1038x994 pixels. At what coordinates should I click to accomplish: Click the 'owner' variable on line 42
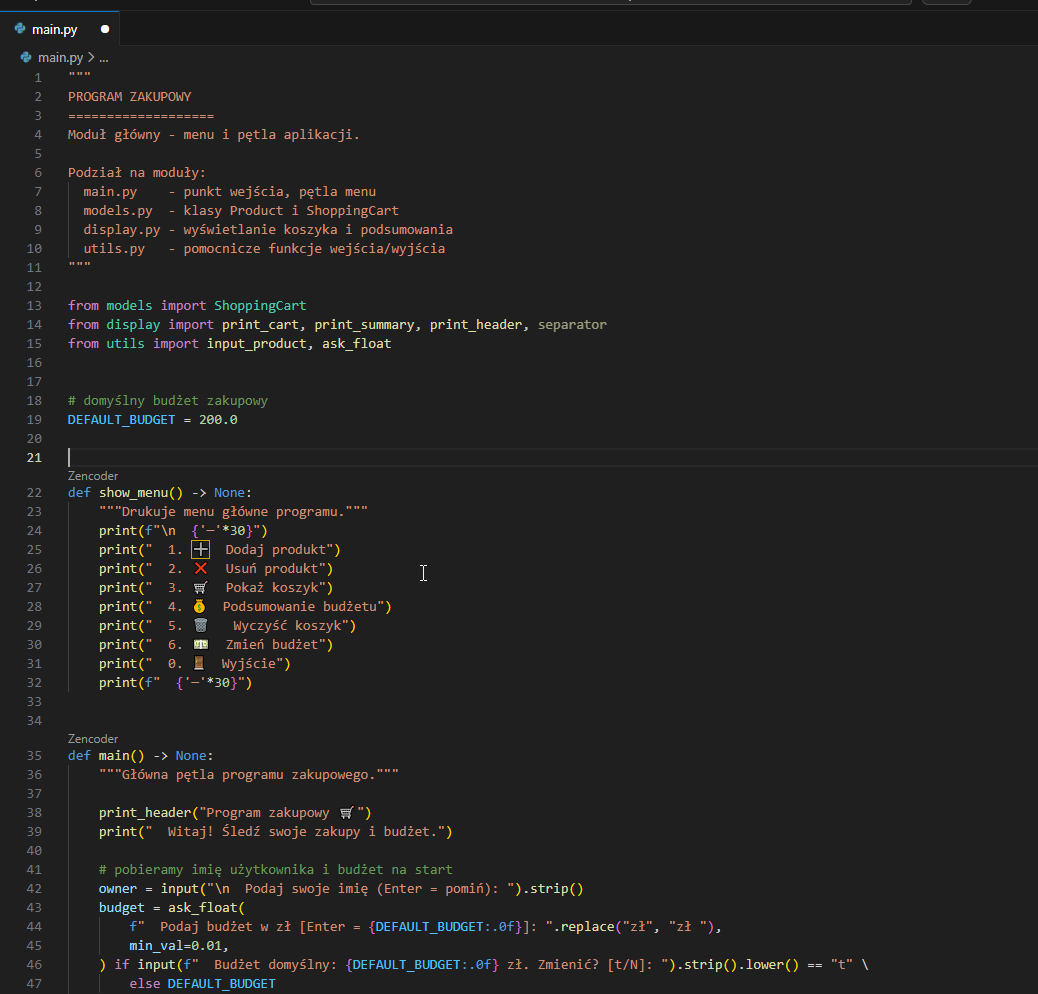(118, 889)
